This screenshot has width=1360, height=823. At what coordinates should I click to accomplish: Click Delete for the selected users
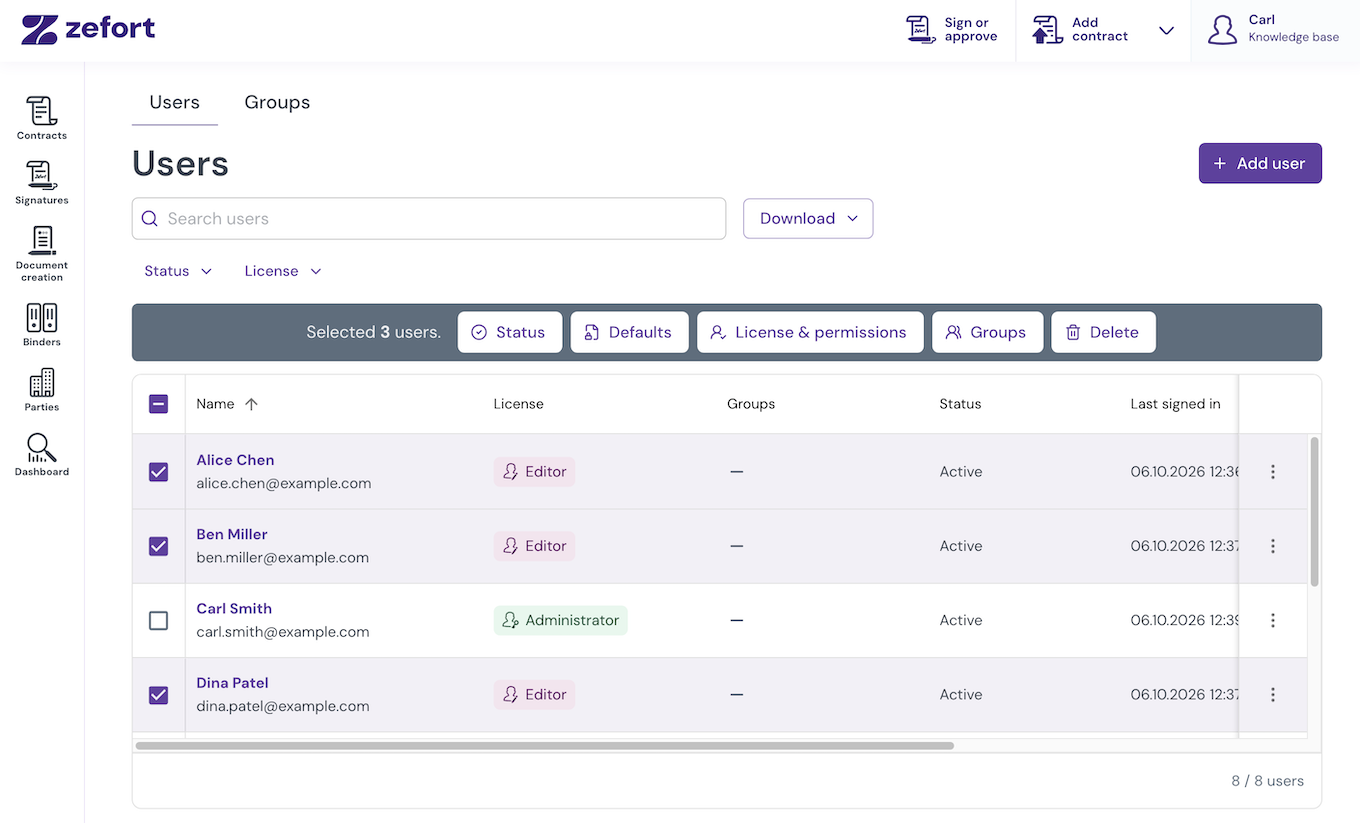1103,332
